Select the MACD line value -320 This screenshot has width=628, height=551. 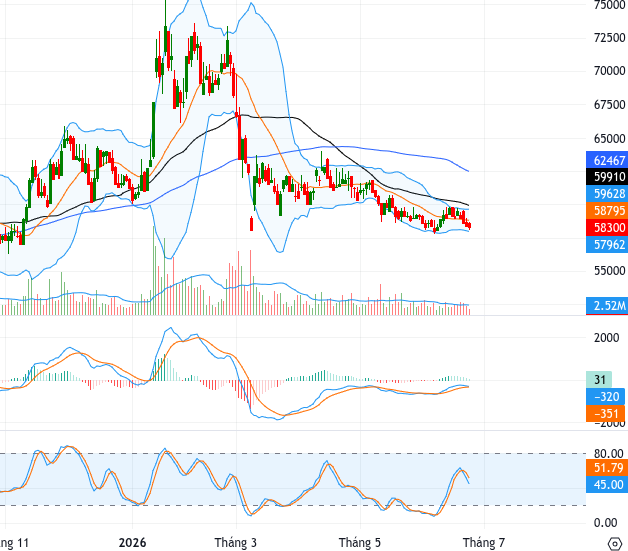point(606,396)
